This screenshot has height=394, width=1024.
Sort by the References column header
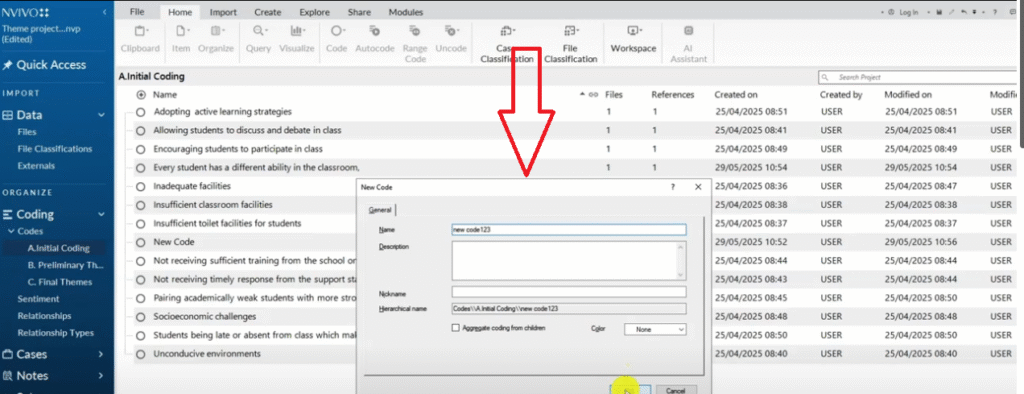tap(673, 95)
